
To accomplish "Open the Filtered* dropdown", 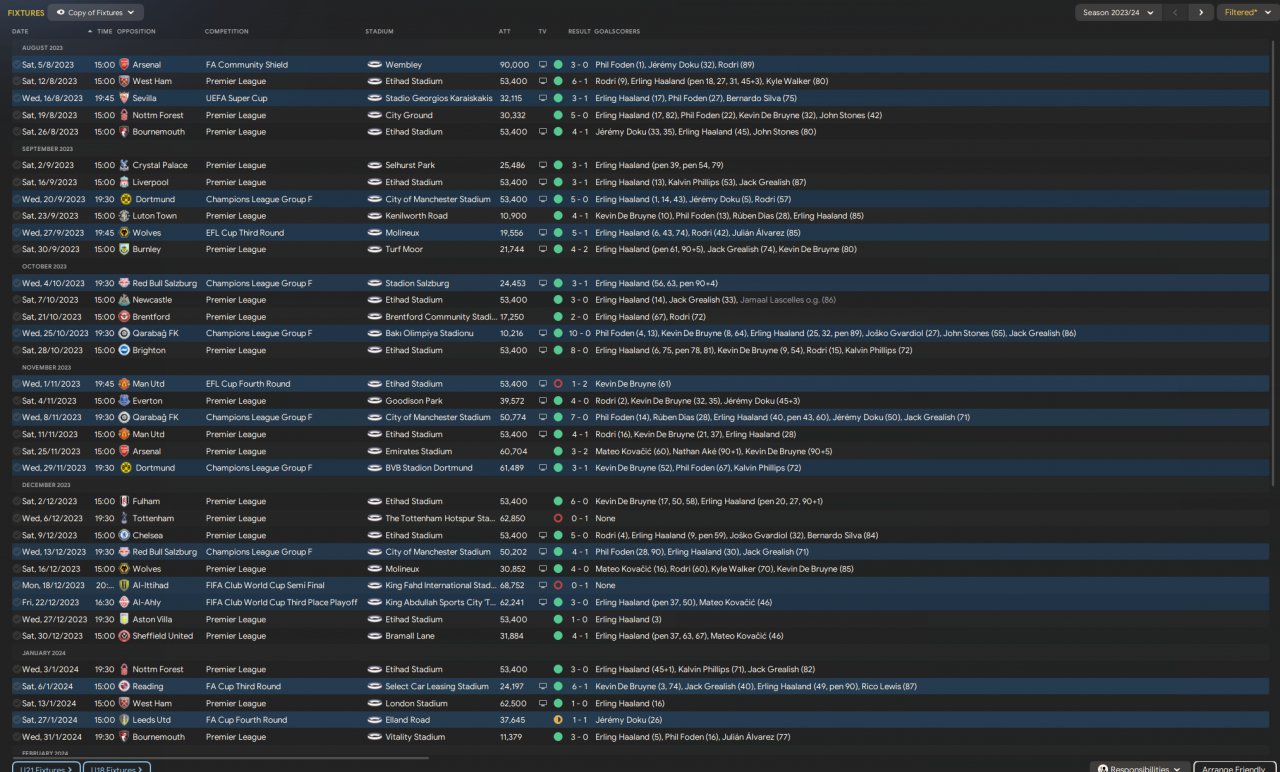I will [1246, 13].
